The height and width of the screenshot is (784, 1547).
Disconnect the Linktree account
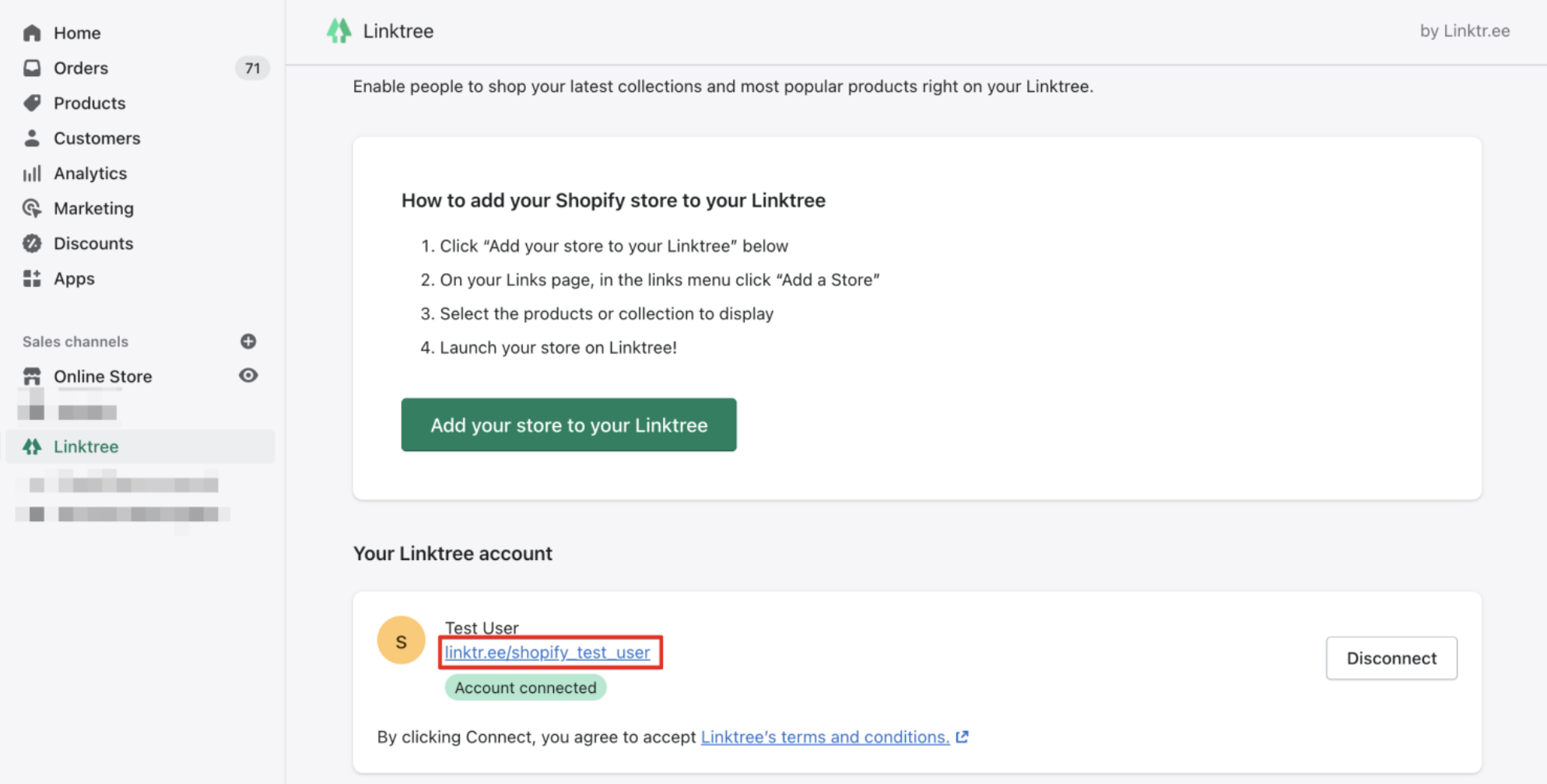1391,657
